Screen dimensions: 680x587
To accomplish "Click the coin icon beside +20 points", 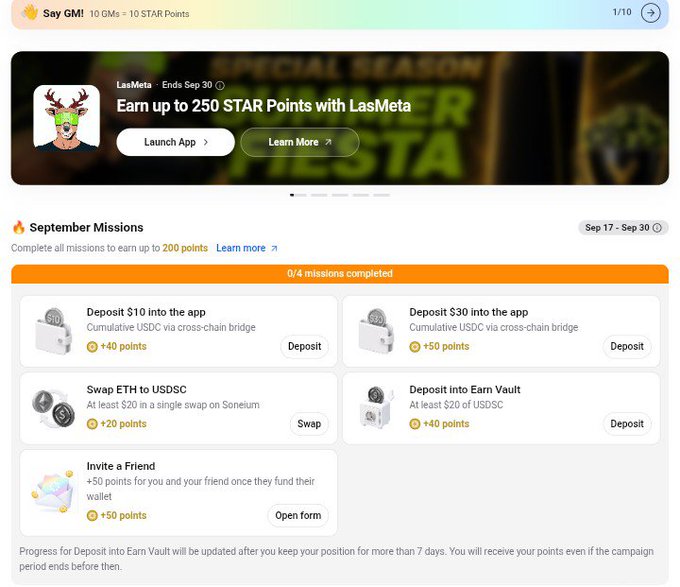I will (x=92, y=424).
